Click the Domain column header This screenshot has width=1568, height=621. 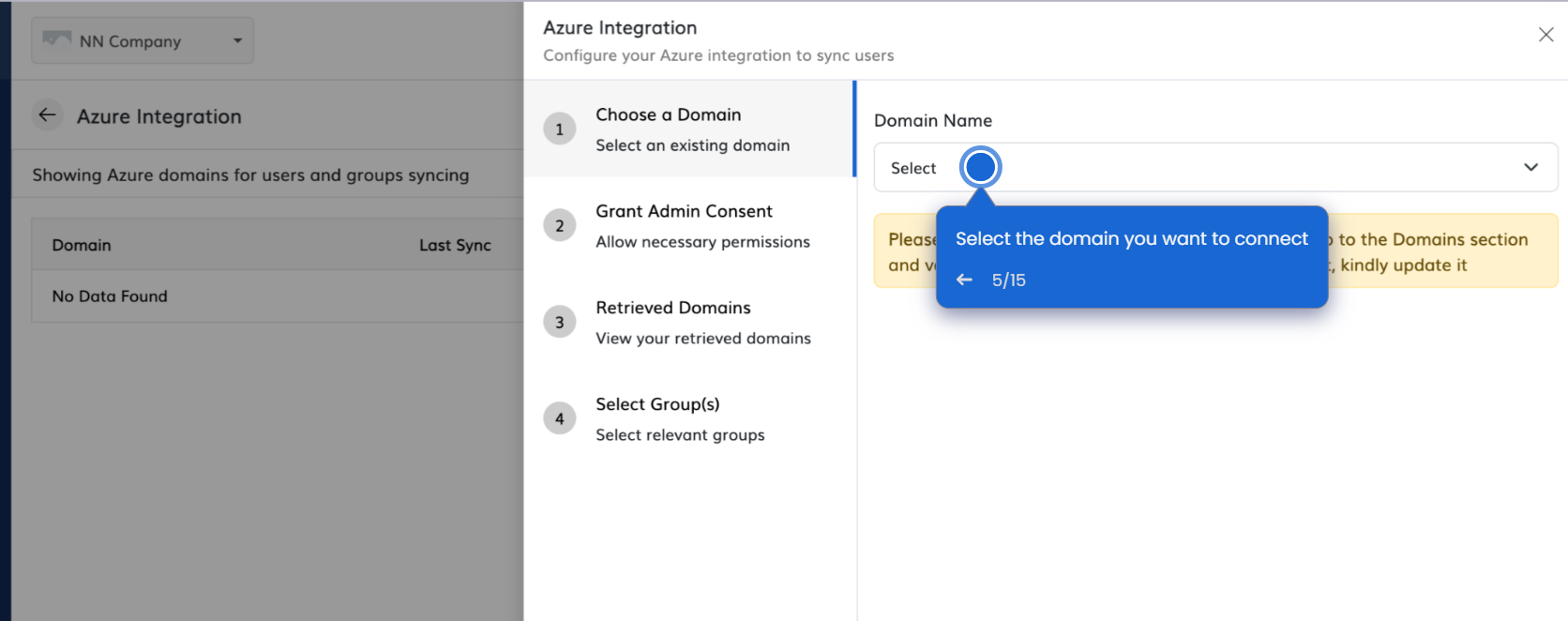coord(82,246)
